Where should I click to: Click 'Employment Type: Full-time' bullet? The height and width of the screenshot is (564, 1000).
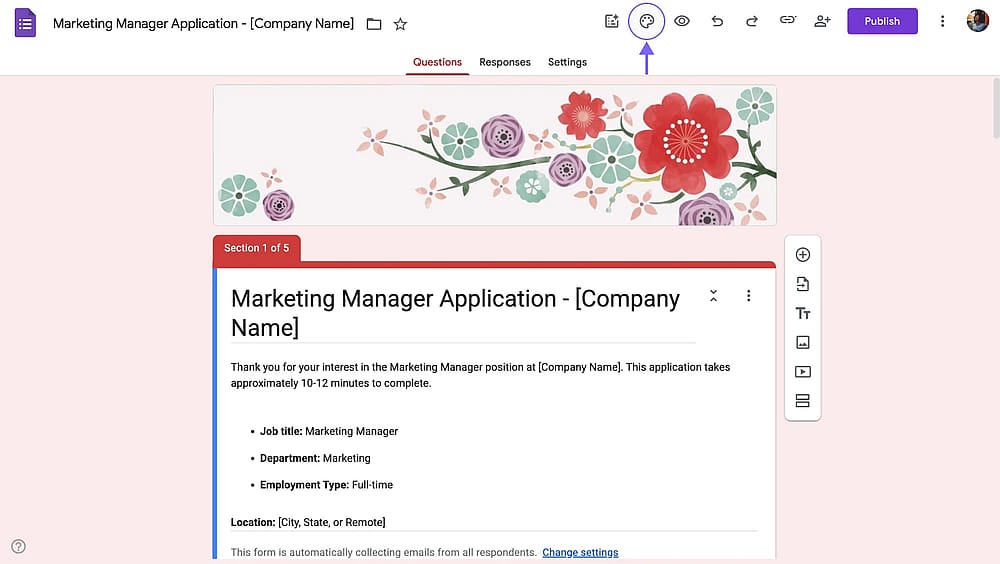click(x=326, y=485)
